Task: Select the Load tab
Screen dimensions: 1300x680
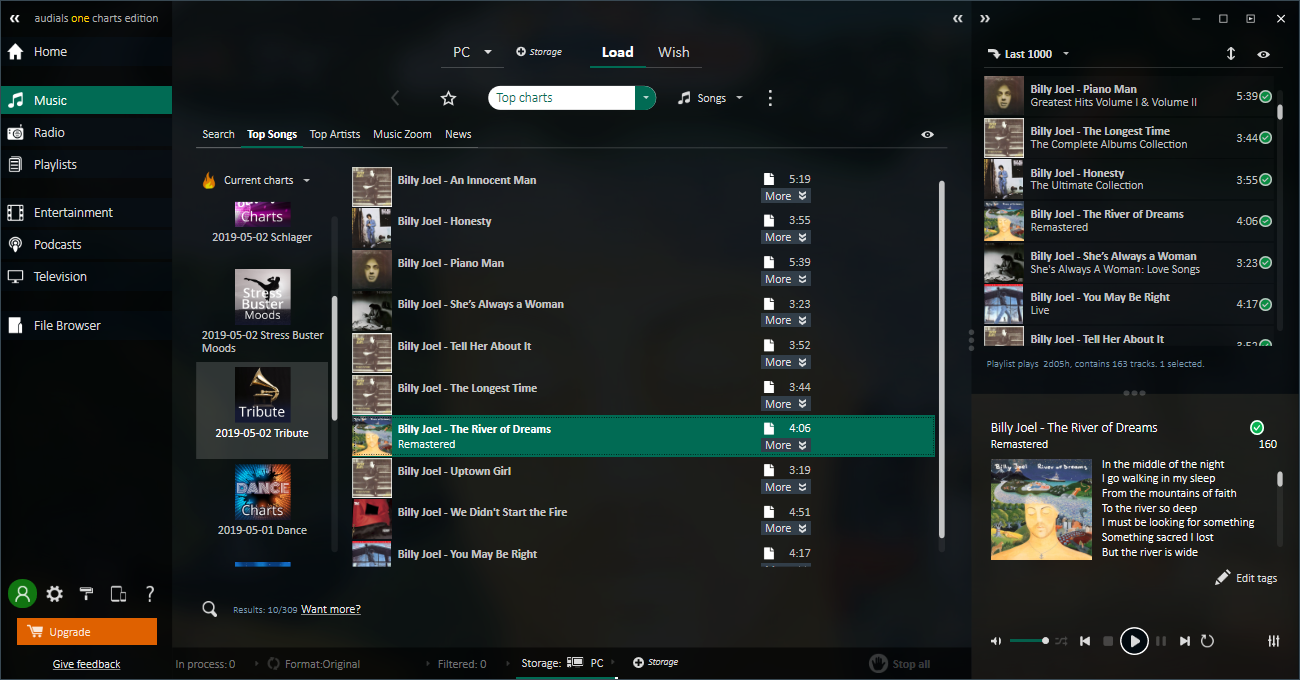Action: click(617, 52)
